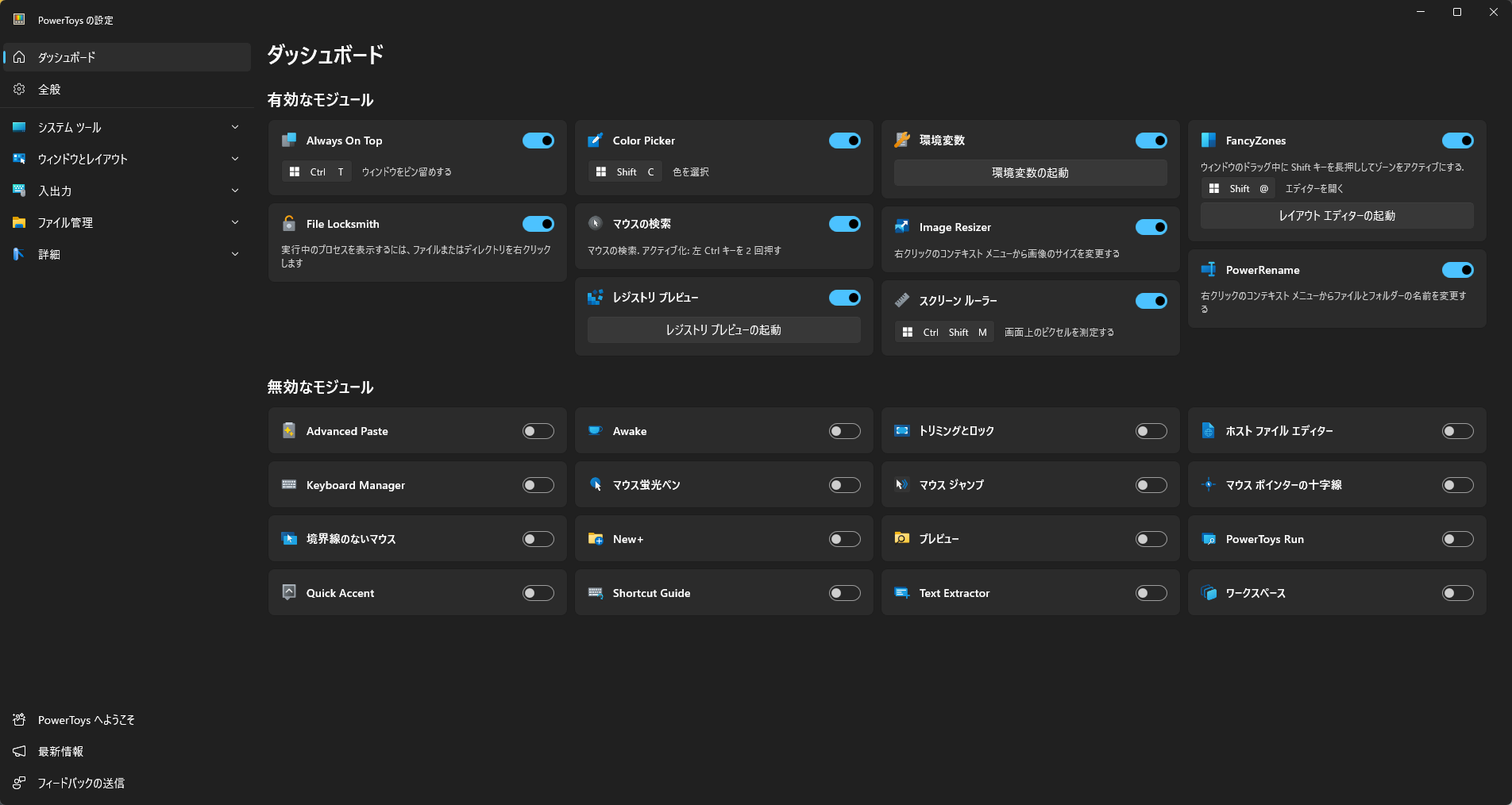Click the 環境変数 module icon
The image size is (1512, 805).
[902, 141]
